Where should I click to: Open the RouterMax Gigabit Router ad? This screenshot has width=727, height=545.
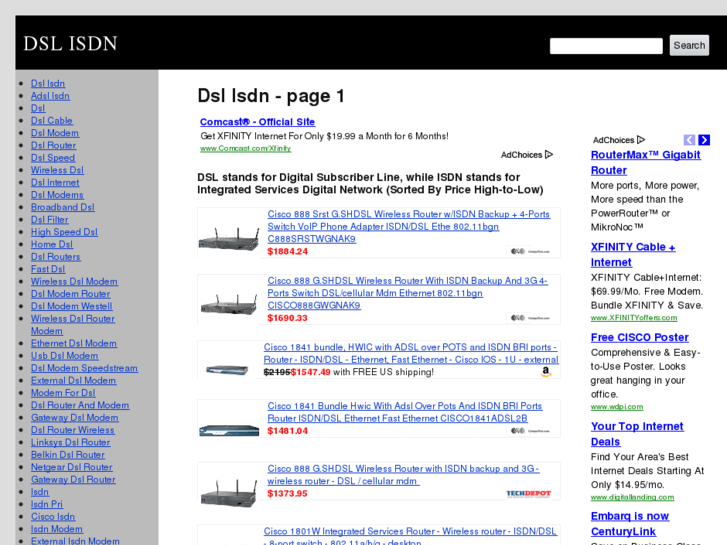(645, 163)
